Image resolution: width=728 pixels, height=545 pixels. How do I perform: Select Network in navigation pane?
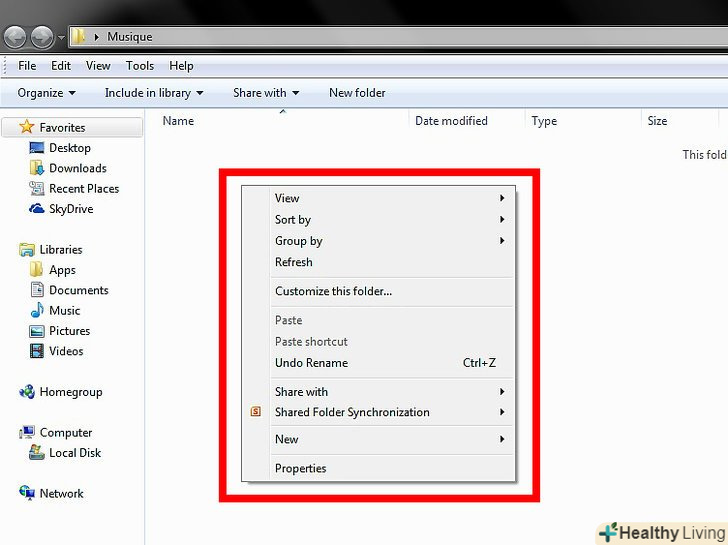[62, 493]
